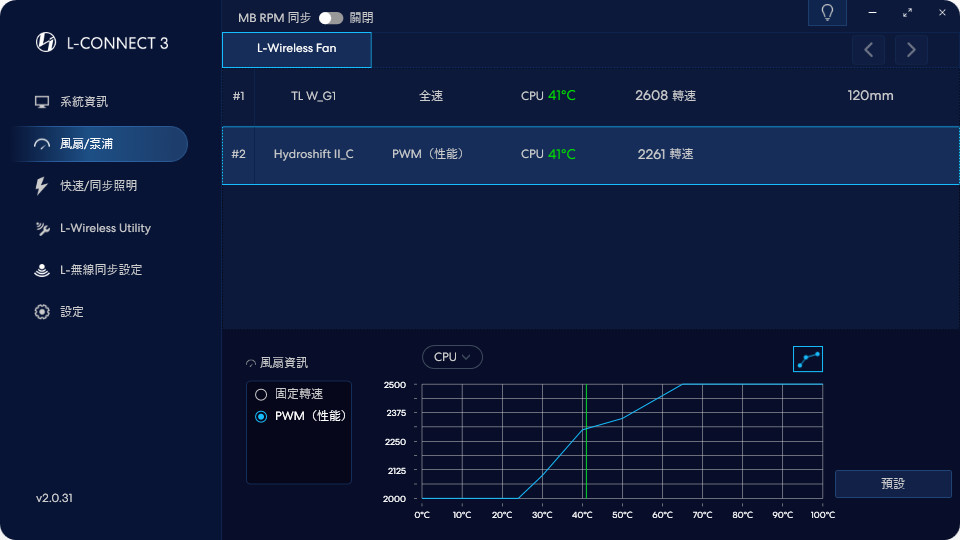
Task: Click the green temperature marker line on graph
Action: click(586, 441)
